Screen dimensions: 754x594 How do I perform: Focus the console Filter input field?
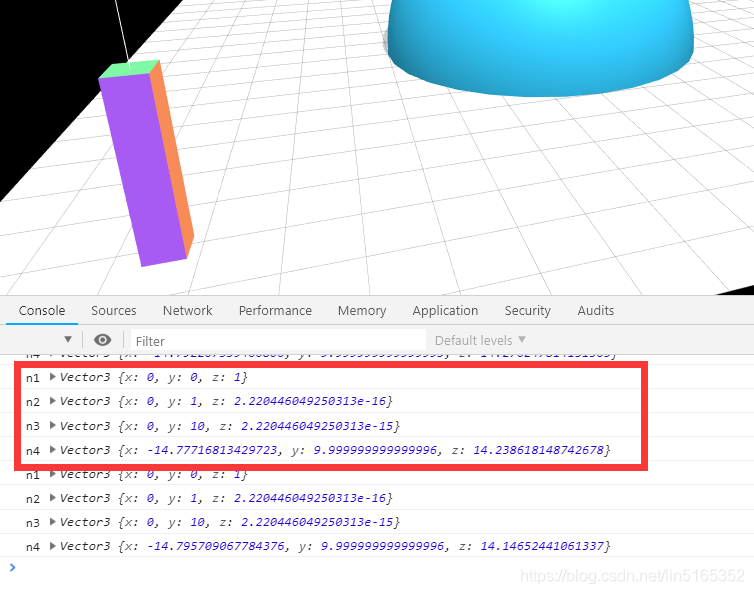coord(279,341)
